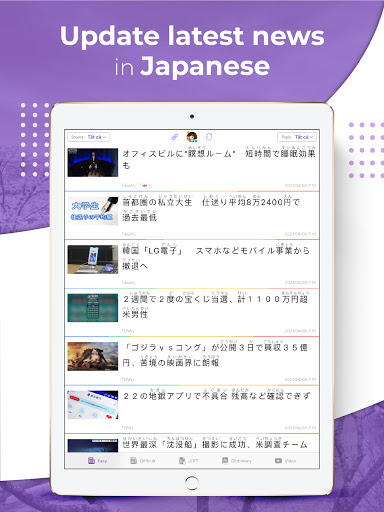384x512 pixels.
Task: Read headline ２週間で２度の宝くじ当選
Action: point(215,305)
